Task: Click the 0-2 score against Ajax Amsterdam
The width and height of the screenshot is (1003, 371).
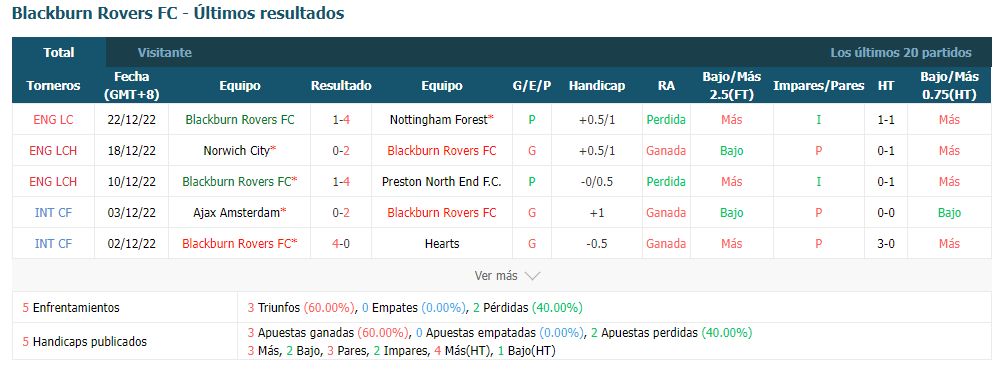Action: point(341,212)
